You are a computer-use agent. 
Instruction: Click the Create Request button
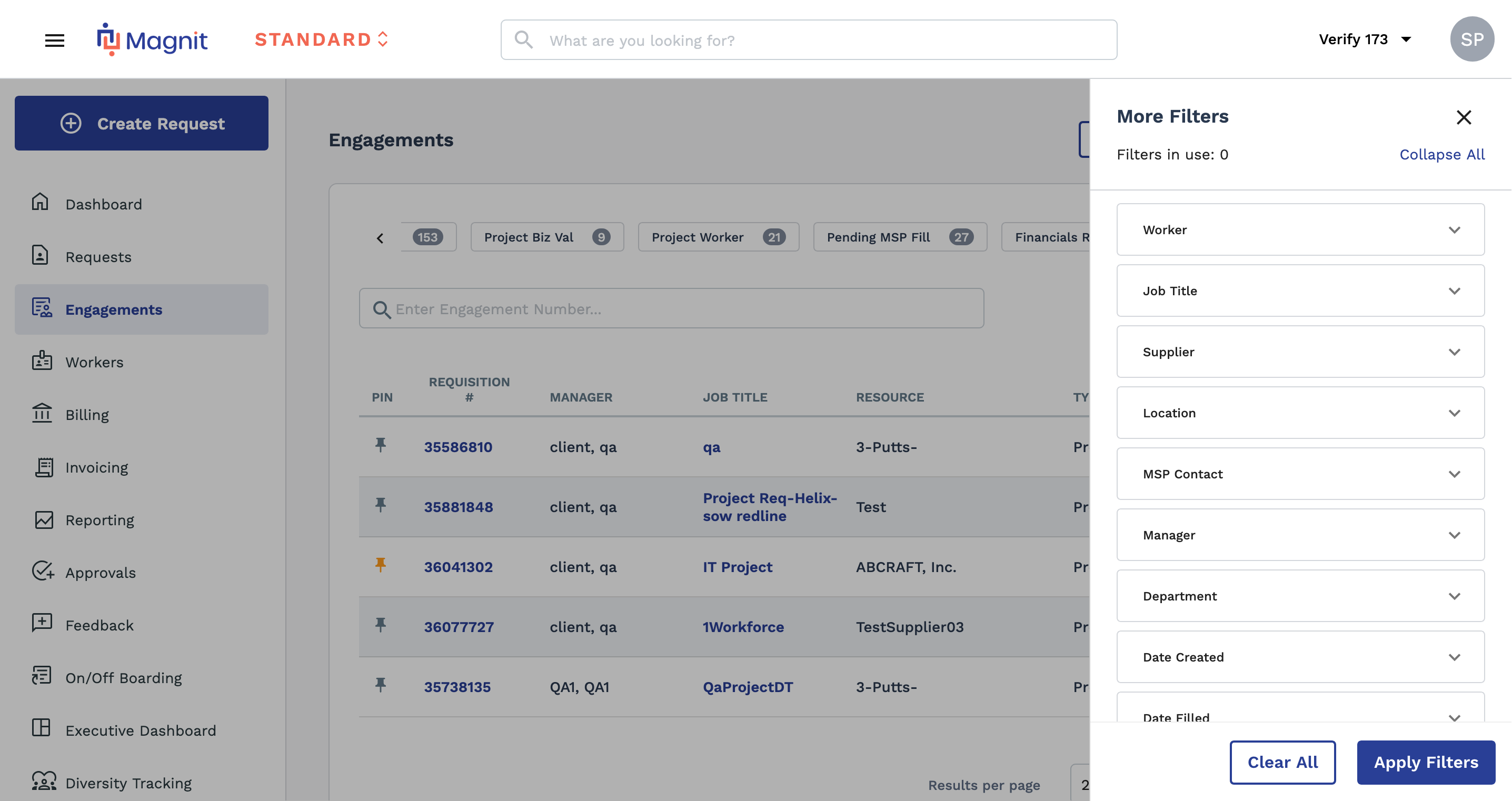click(142, 123)
